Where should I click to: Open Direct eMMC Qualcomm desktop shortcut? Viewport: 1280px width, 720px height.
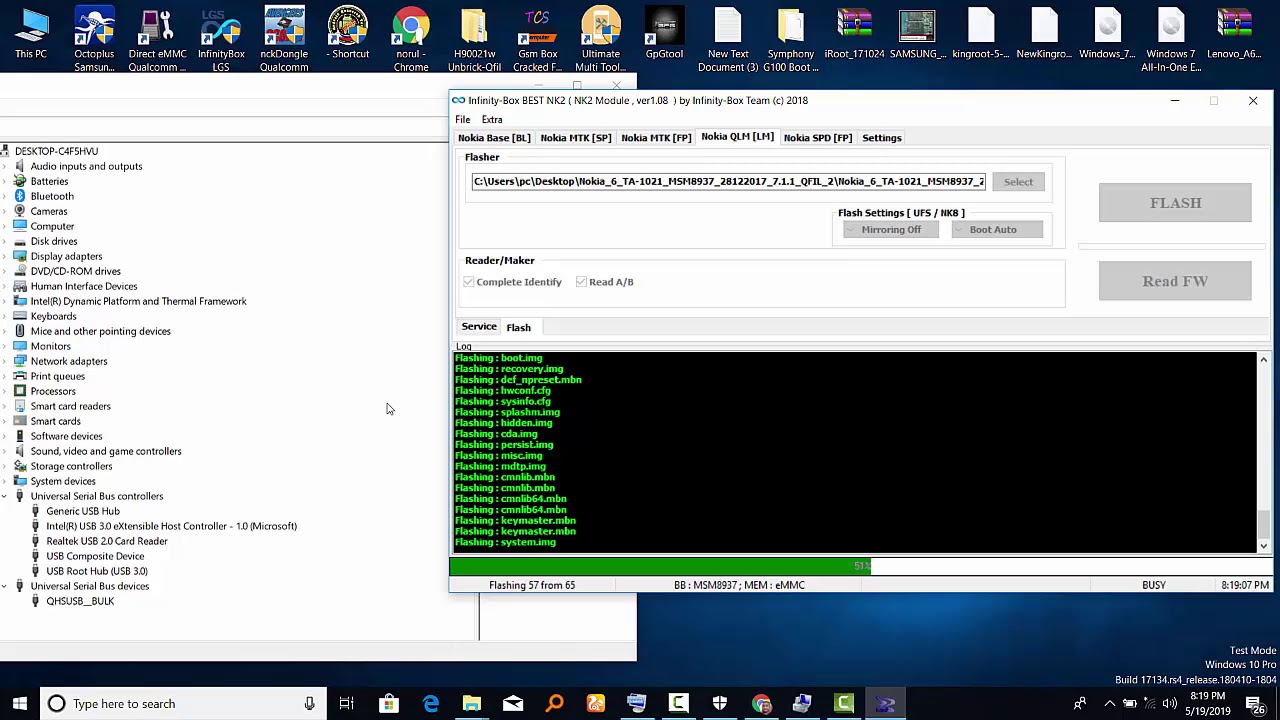pyautogui.click(x=157, y=40)
